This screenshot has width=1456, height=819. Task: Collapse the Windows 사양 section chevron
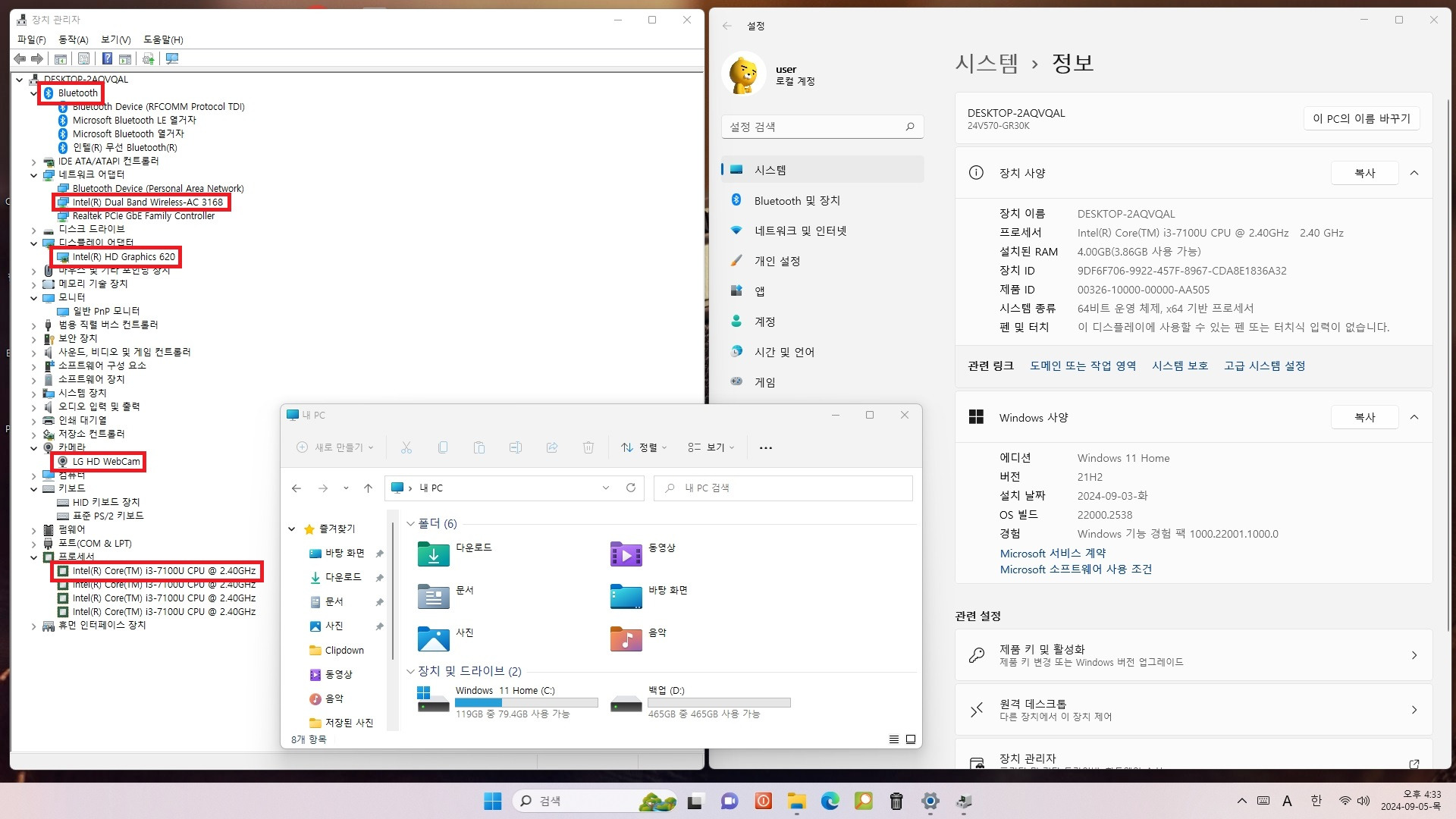[1414, 417]
